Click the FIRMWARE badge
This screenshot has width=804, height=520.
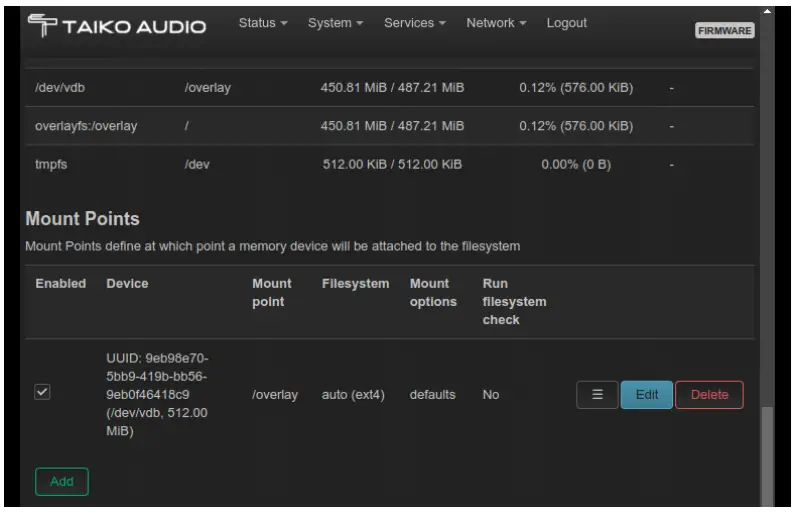click(725, 31)
